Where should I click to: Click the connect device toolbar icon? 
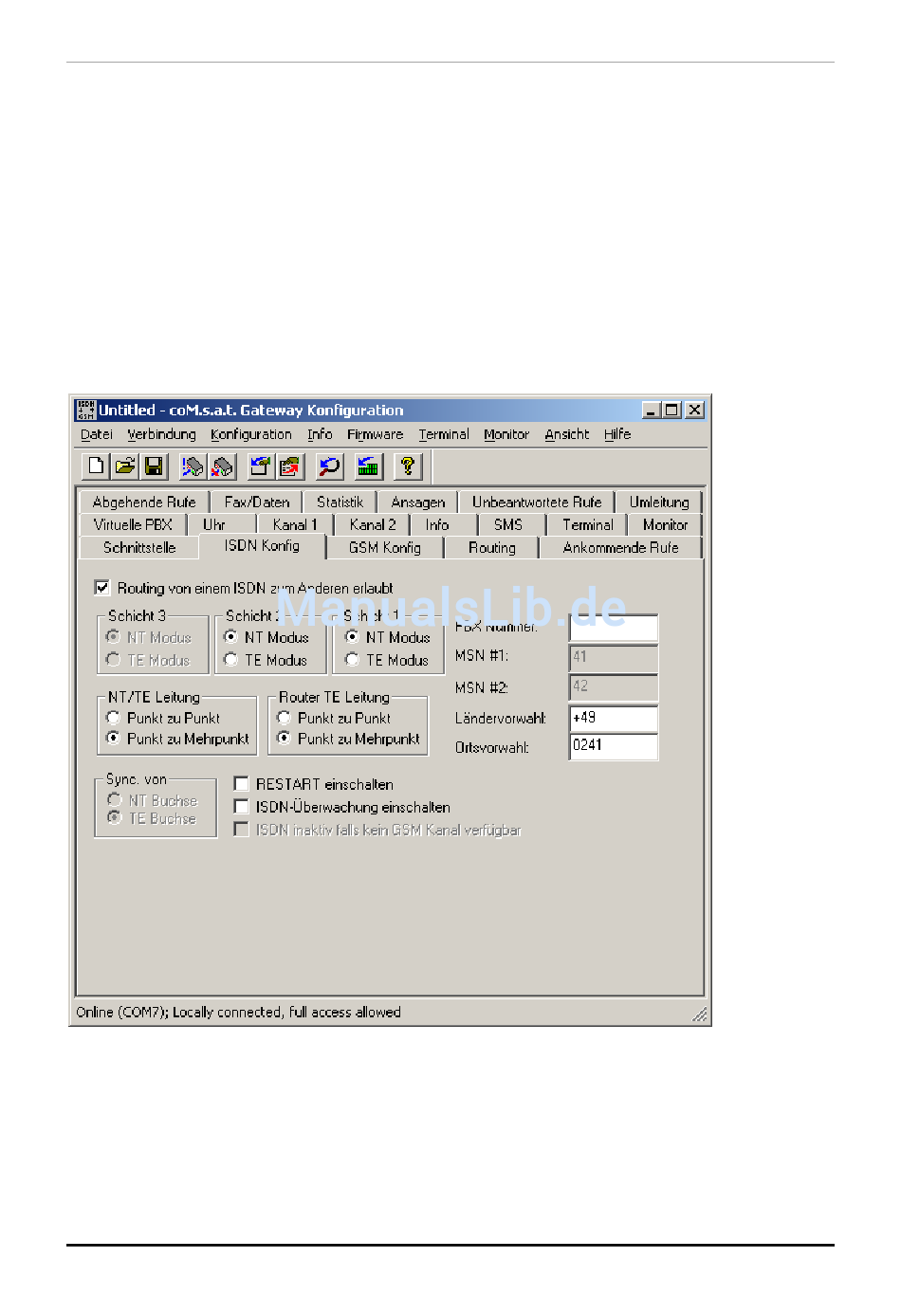[193, 466]
